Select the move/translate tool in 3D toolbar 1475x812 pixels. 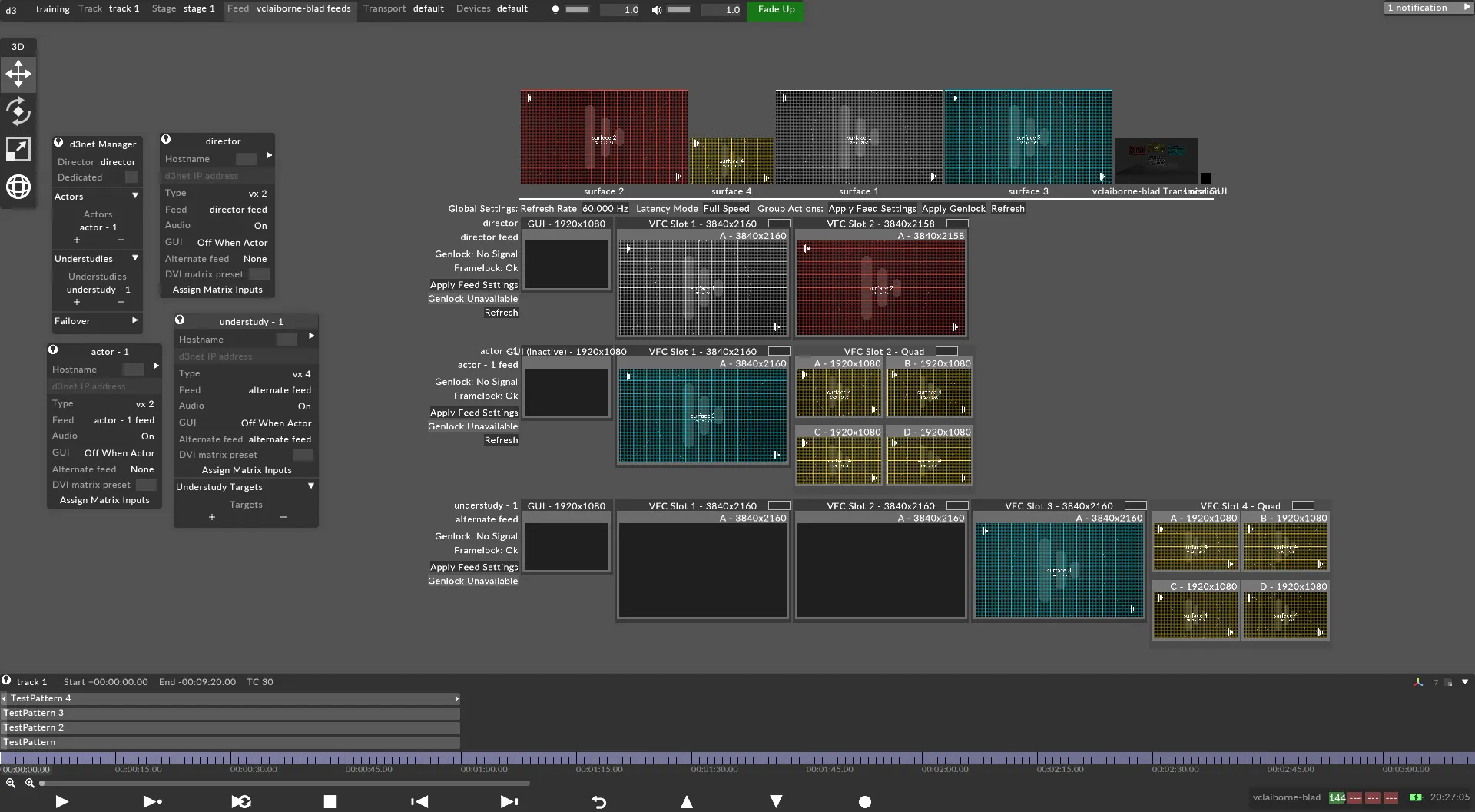18,75
